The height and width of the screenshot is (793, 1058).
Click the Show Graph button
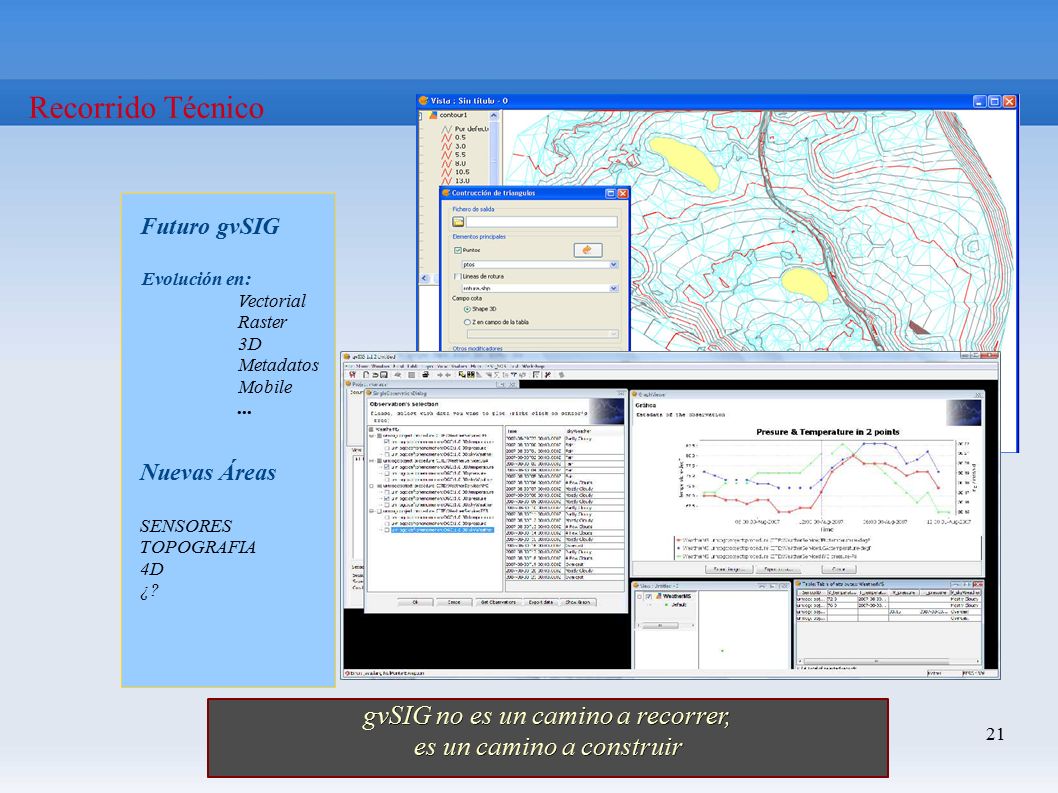tap(578, 602)
